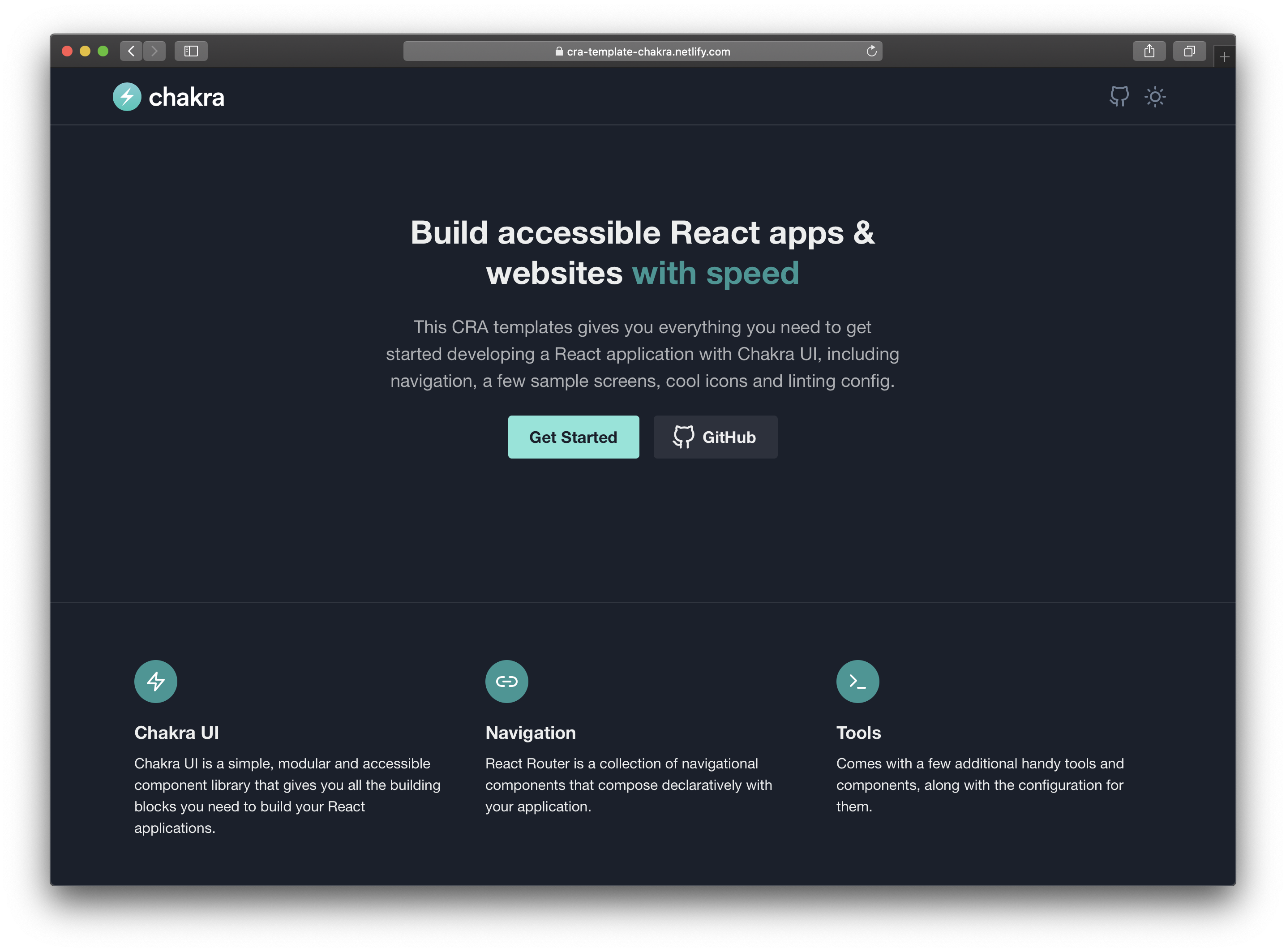Click the Navigation link feature icon
The width and height of the screenshot is (1286, 952).
pyautogui.click(x=506, y=681)
